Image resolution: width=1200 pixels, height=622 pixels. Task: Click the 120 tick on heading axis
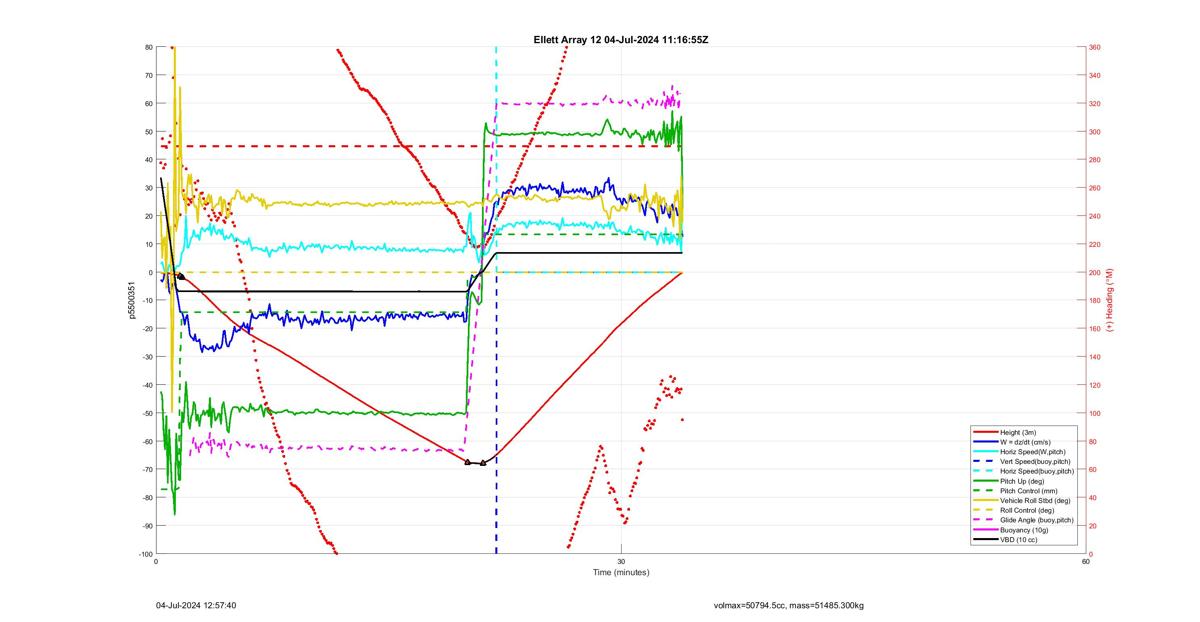pyautogui.click(x=1094, y=385)
